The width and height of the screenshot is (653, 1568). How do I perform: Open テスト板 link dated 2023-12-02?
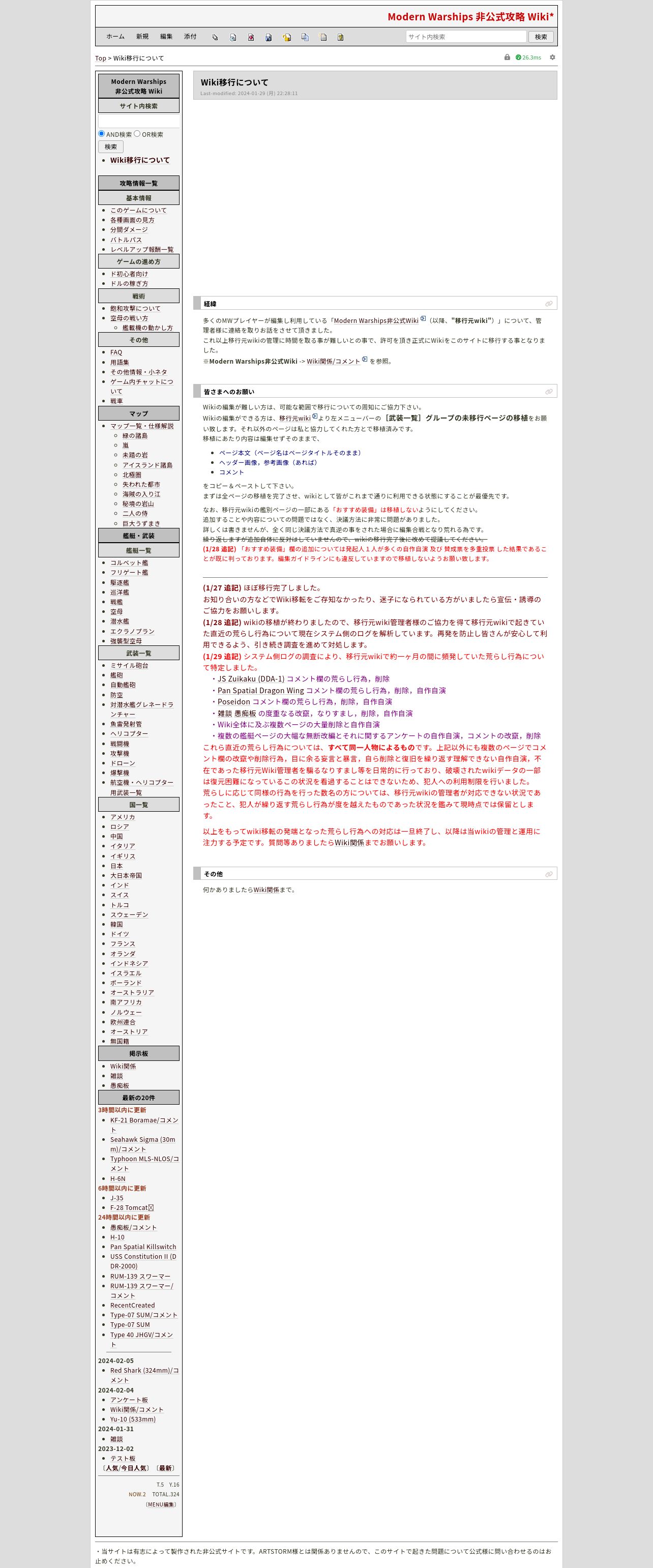click(x=123, y=1458)
